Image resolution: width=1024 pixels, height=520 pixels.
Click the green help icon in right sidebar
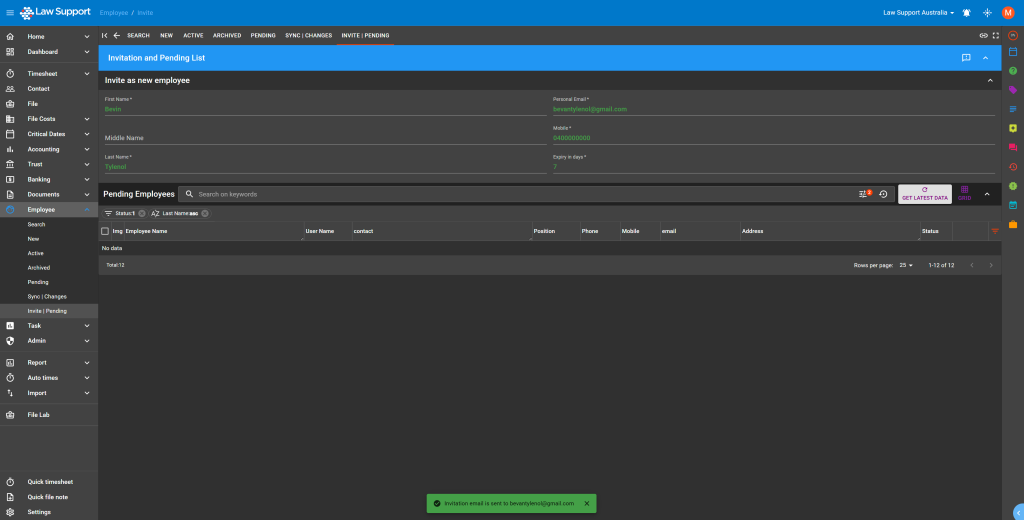pyautogui.click(x=1013, y=70)
